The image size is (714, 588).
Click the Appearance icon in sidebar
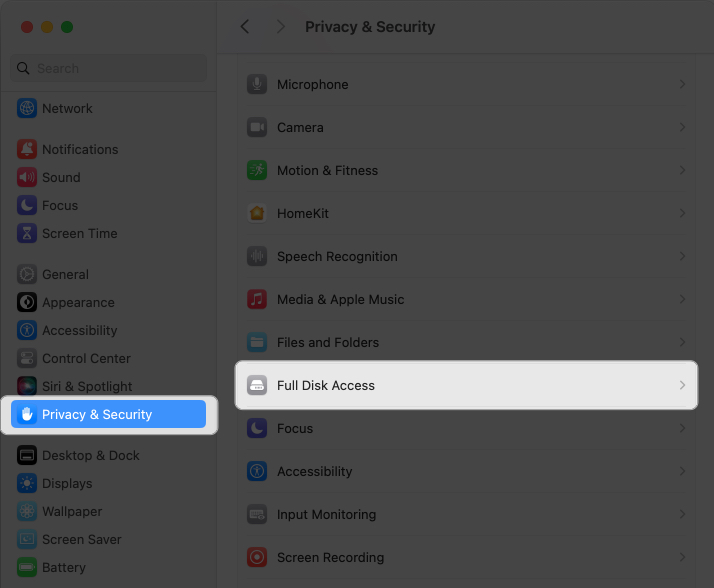point(27,302)
